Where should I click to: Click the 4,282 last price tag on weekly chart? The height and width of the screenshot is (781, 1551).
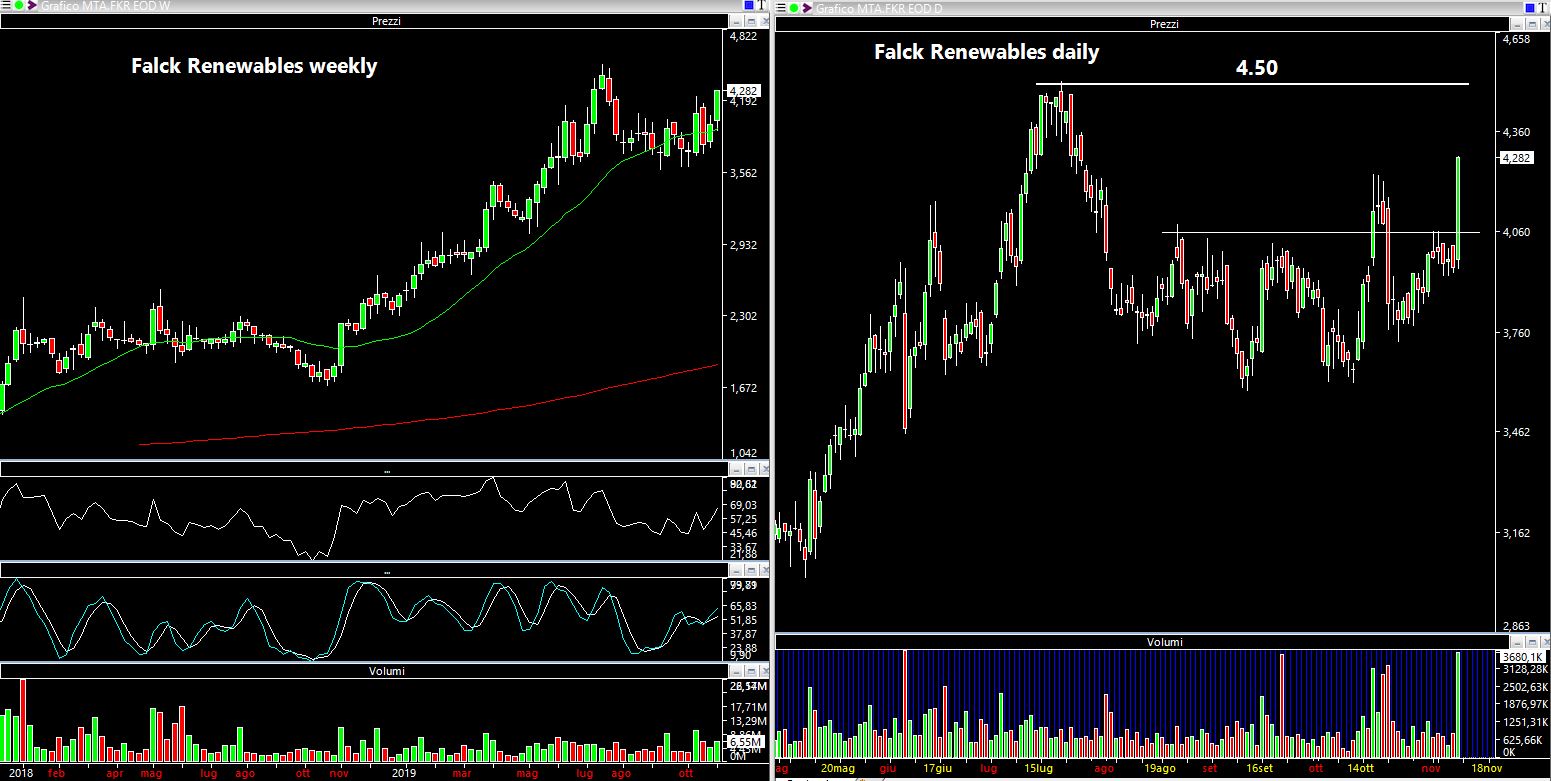click(746, 90)
